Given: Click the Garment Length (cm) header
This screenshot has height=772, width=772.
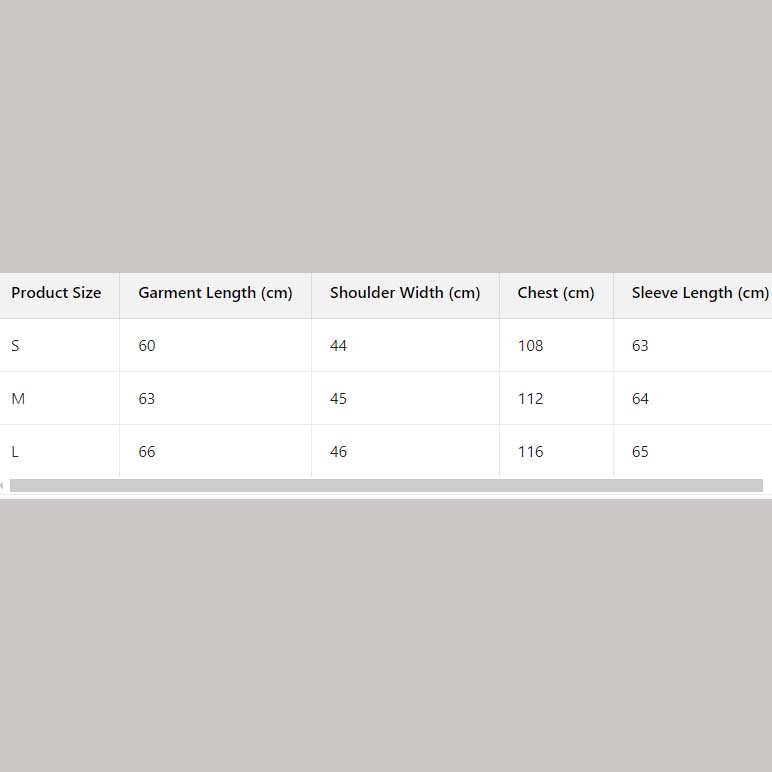Looking at the screenshot, I should coord(215,293).
